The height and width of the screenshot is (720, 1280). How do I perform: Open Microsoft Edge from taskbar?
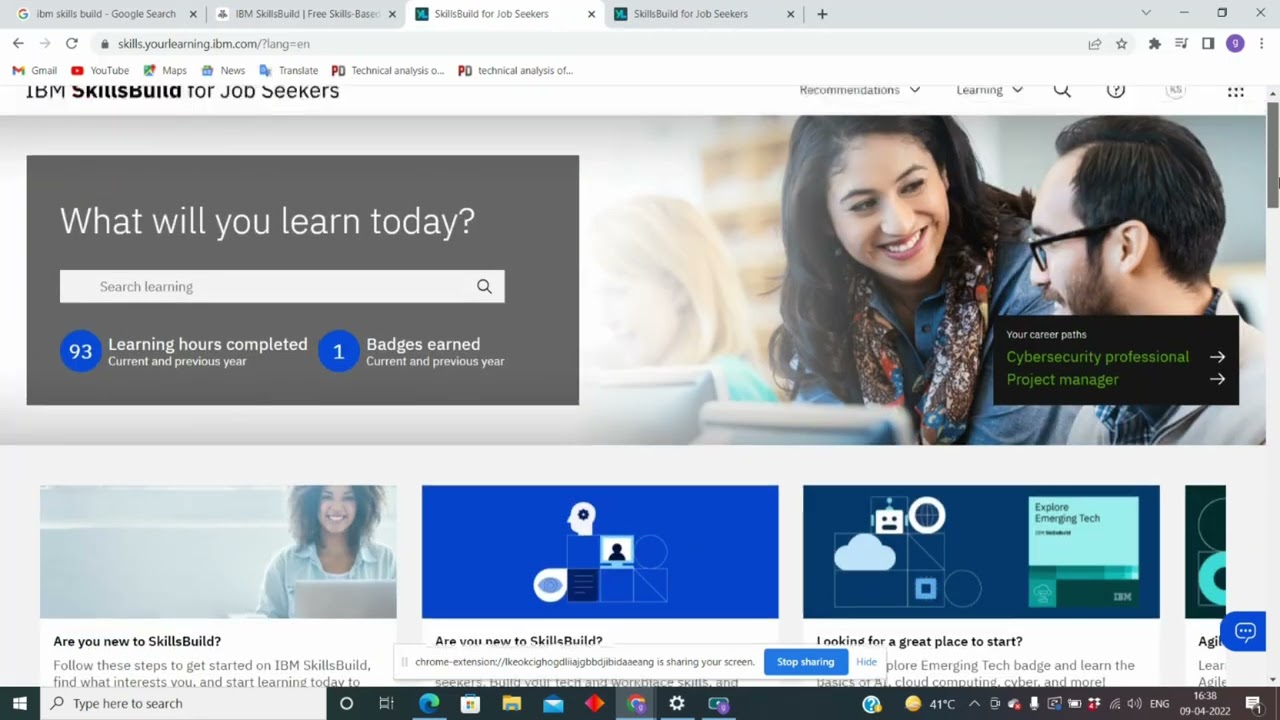click(x=429, y=703)
